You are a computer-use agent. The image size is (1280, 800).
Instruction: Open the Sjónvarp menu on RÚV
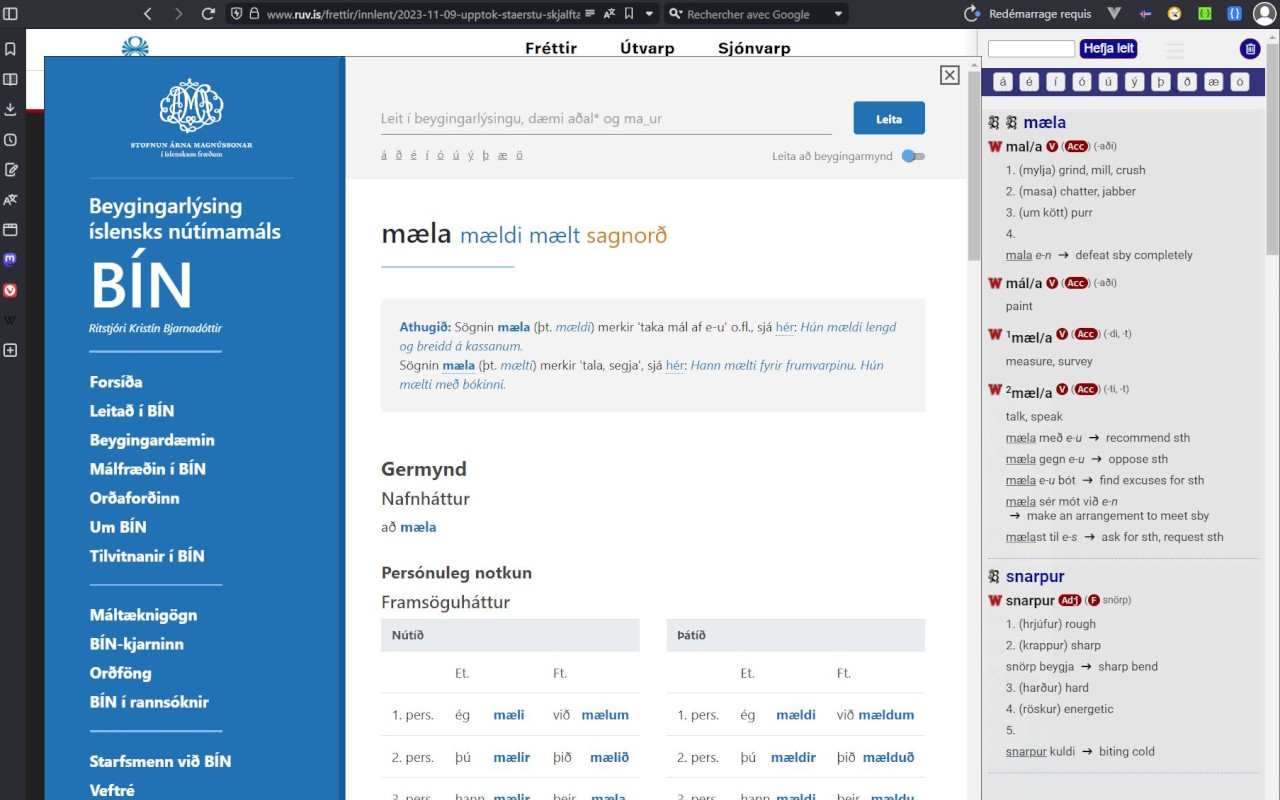click(754, 48)
